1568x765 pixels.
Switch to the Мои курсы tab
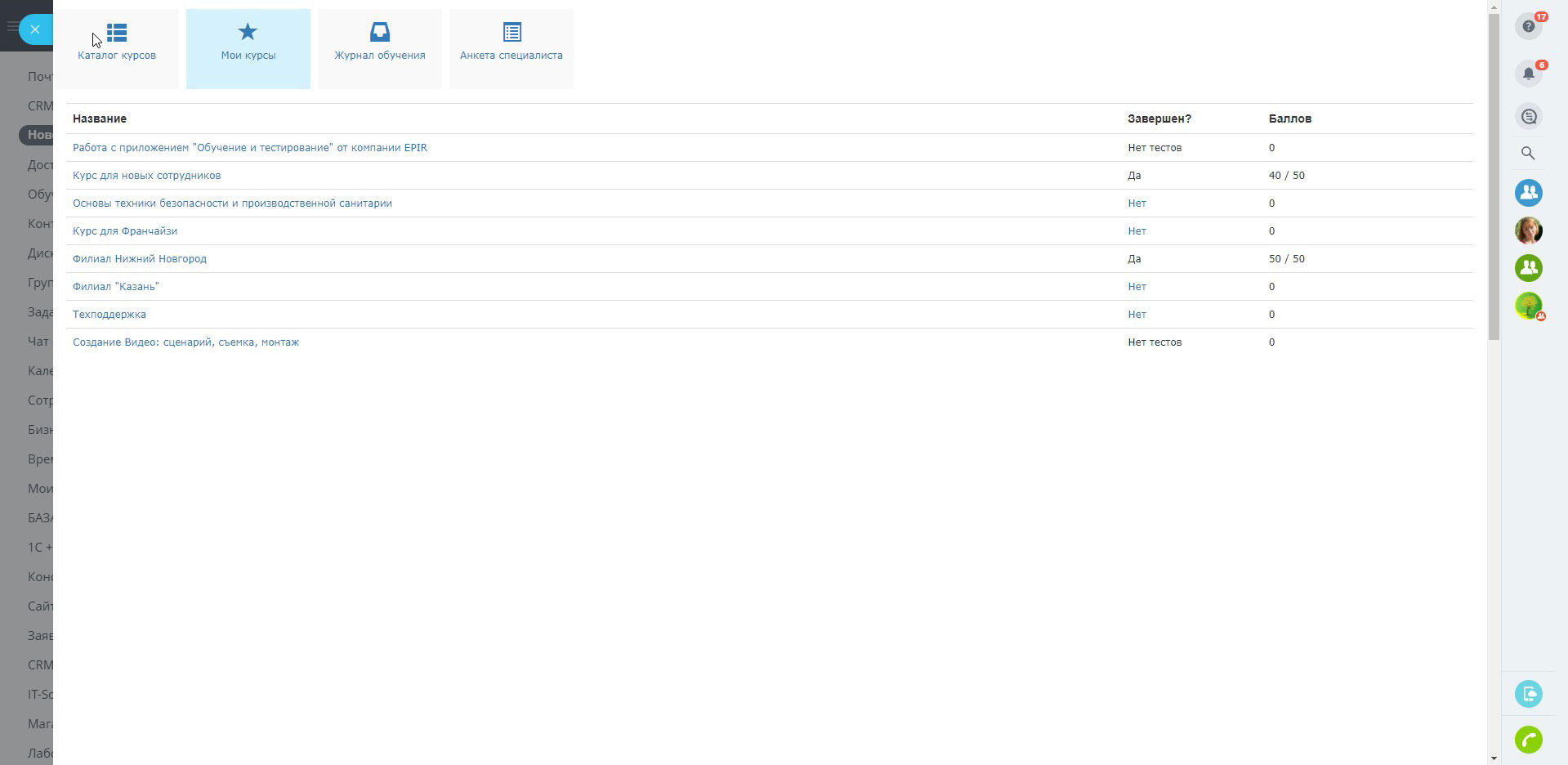tap(248, 49)
